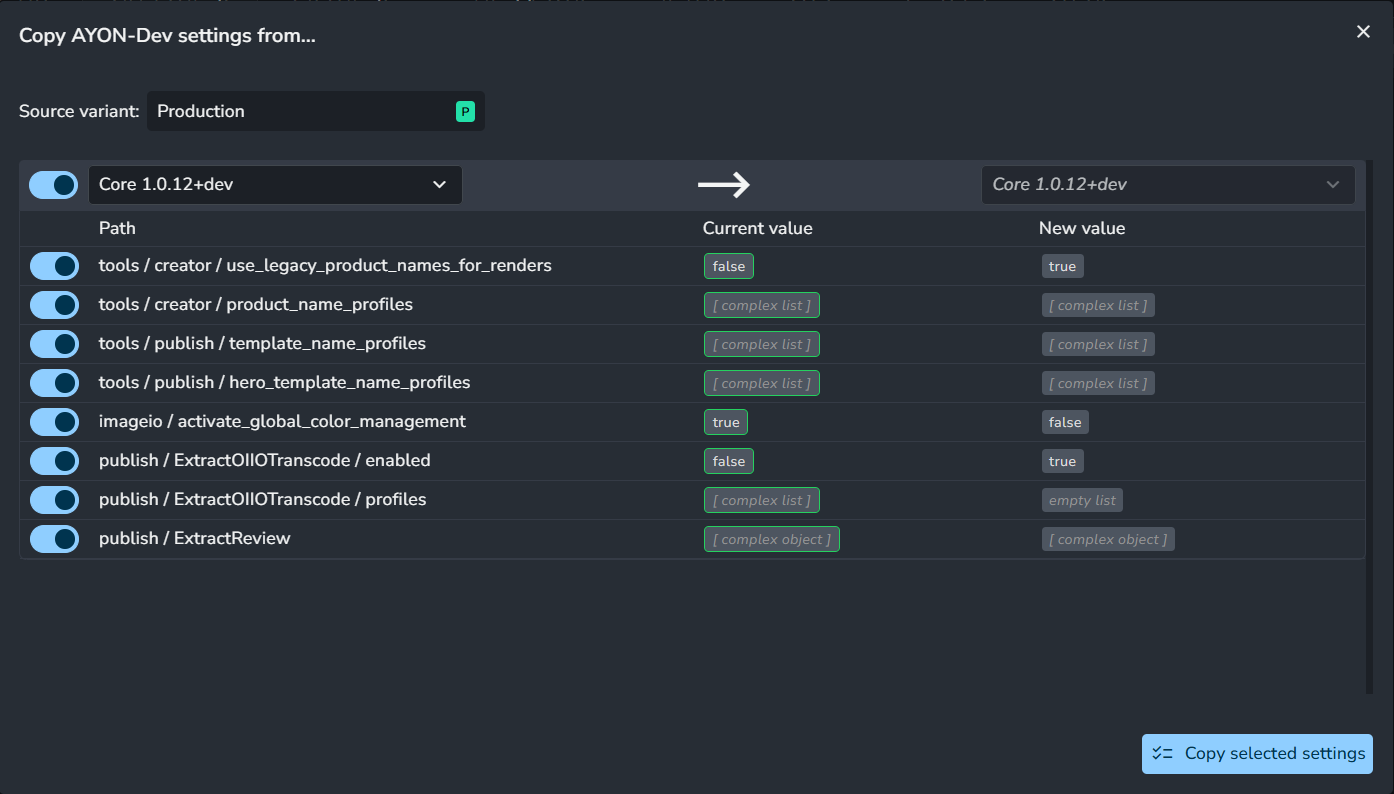Viewport: 1394px width, 794px height.
Task: Click the green Production variant badge icon
Action: click(465, 112)
